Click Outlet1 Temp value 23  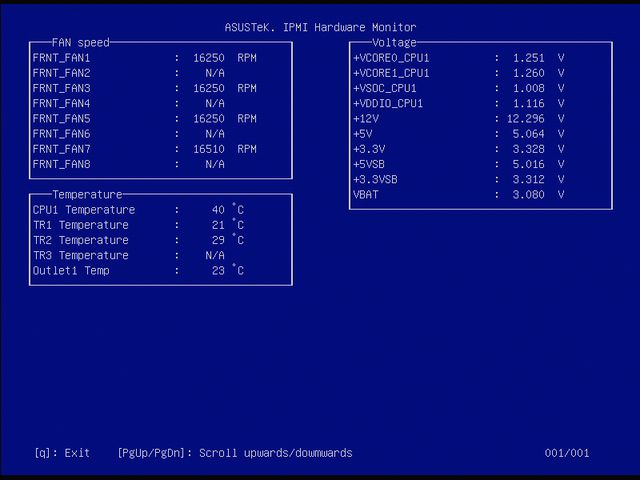[218, 271]
